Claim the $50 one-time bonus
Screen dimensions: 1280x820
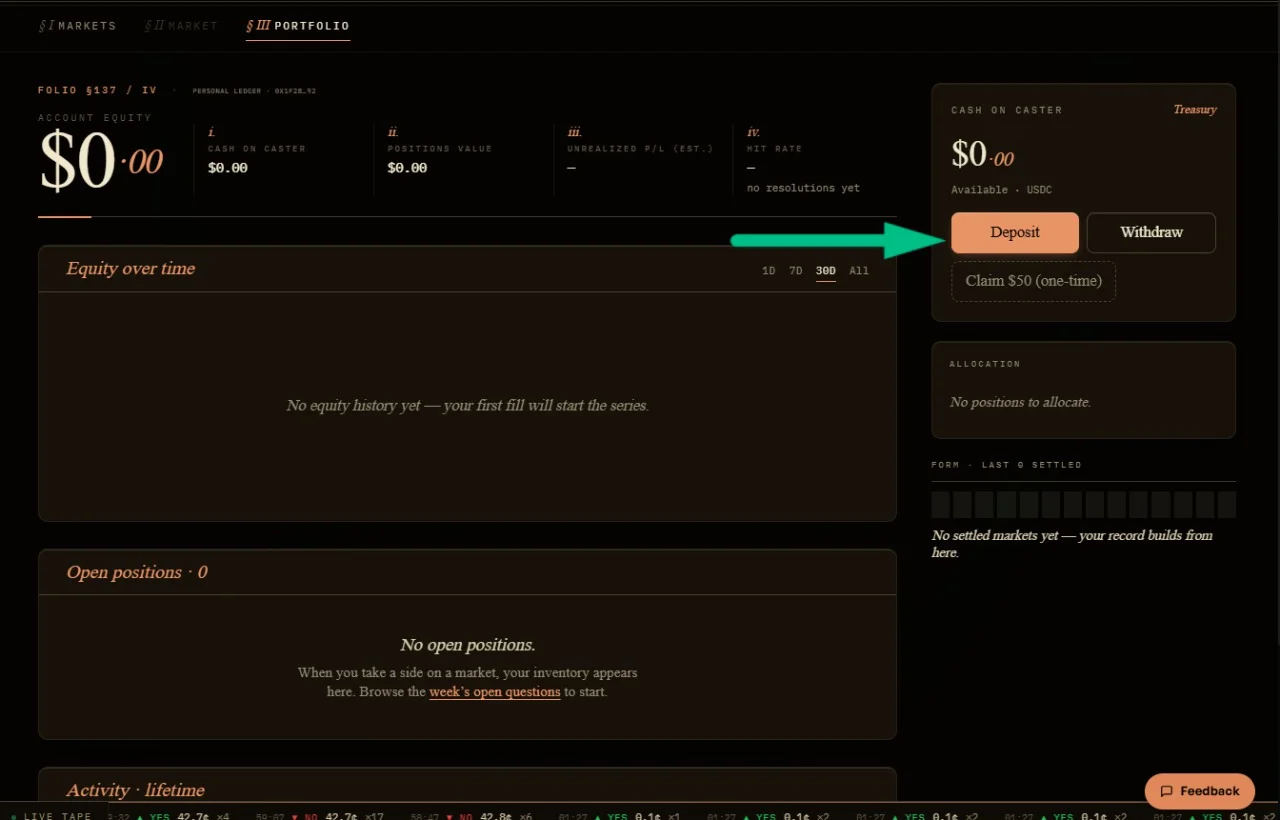[x=1033, y=281]
